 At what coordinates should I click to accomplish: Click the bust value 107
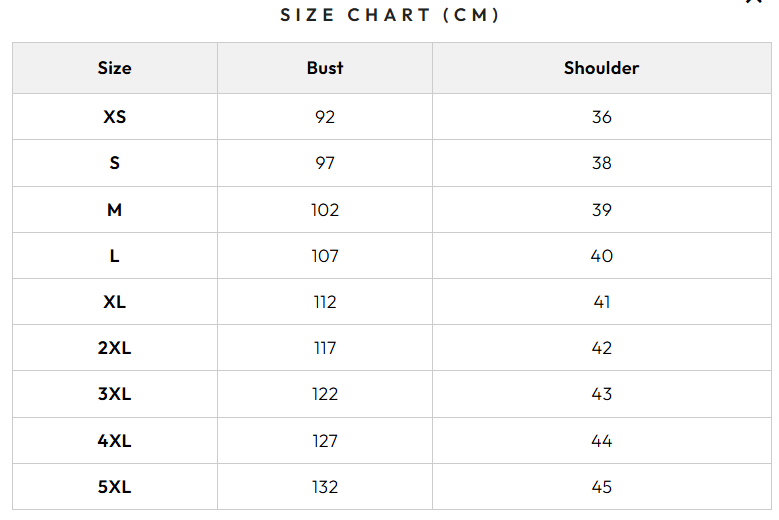tap(325, 256)
